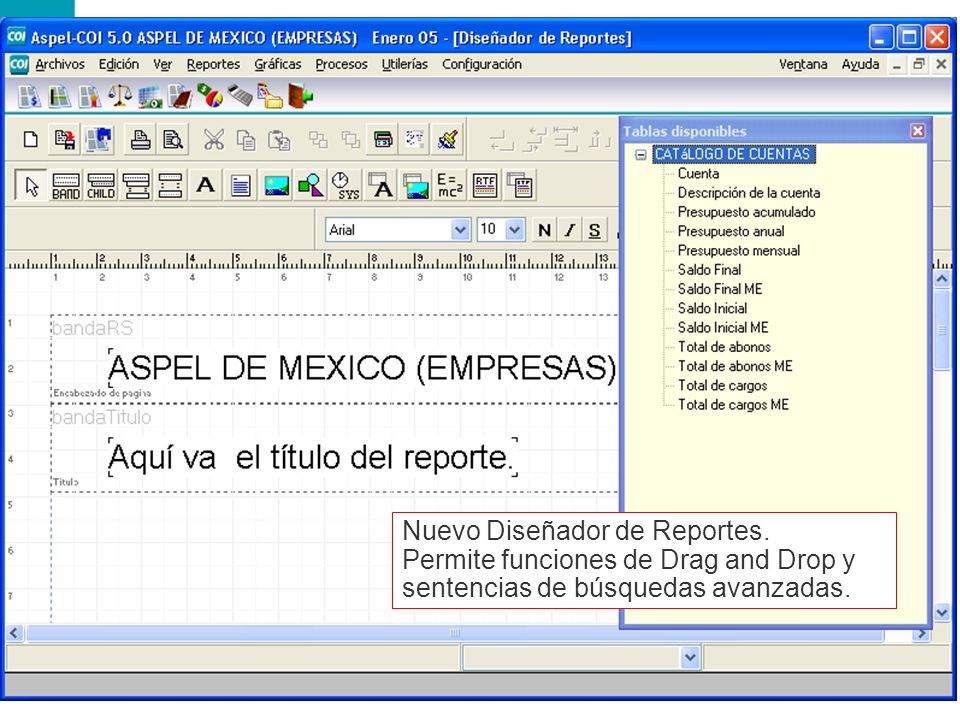Select the ASPEL DE MEXICO (EMPRESAS) label
The image size is (960, 720).
[x=362, y=368]
